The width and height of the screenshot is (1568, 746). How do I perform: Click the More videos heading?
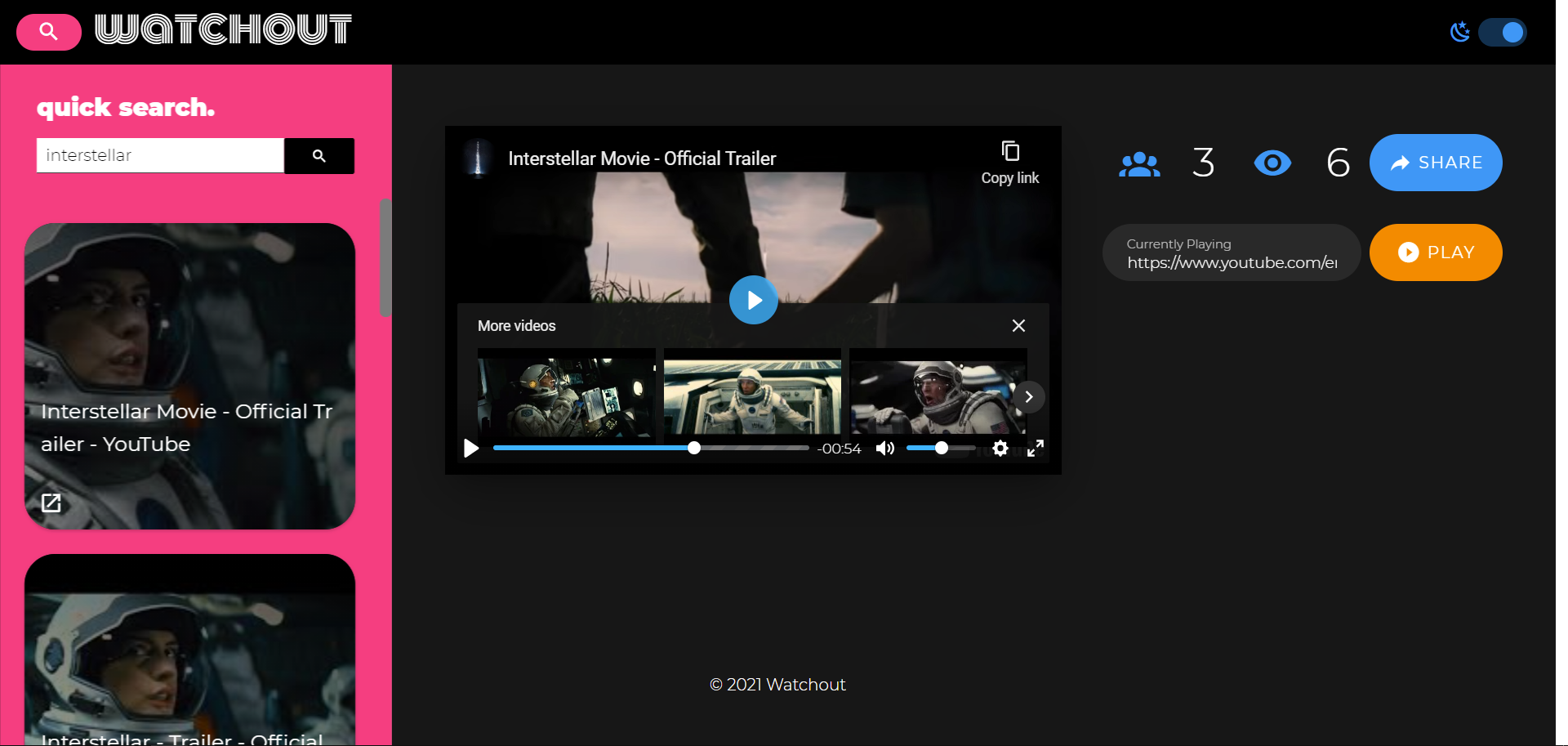517,326
